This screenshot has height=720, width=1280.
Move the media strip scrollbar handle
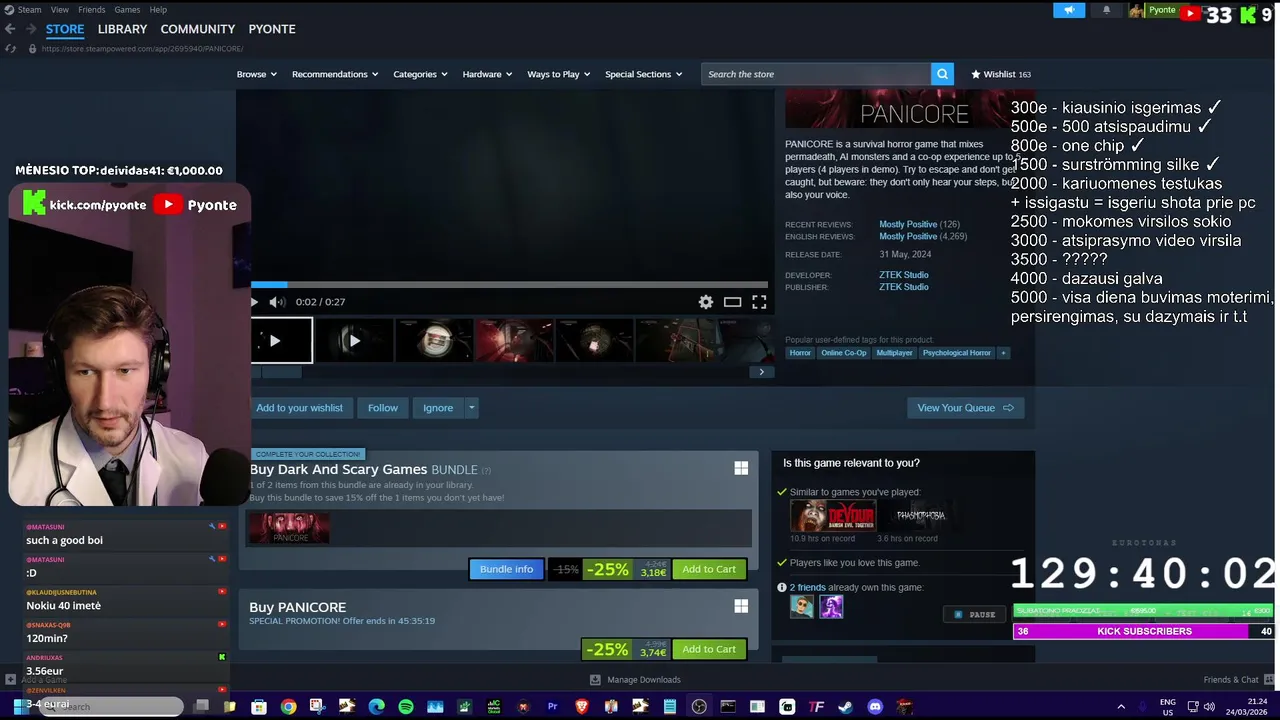click(x=281, y=372)
